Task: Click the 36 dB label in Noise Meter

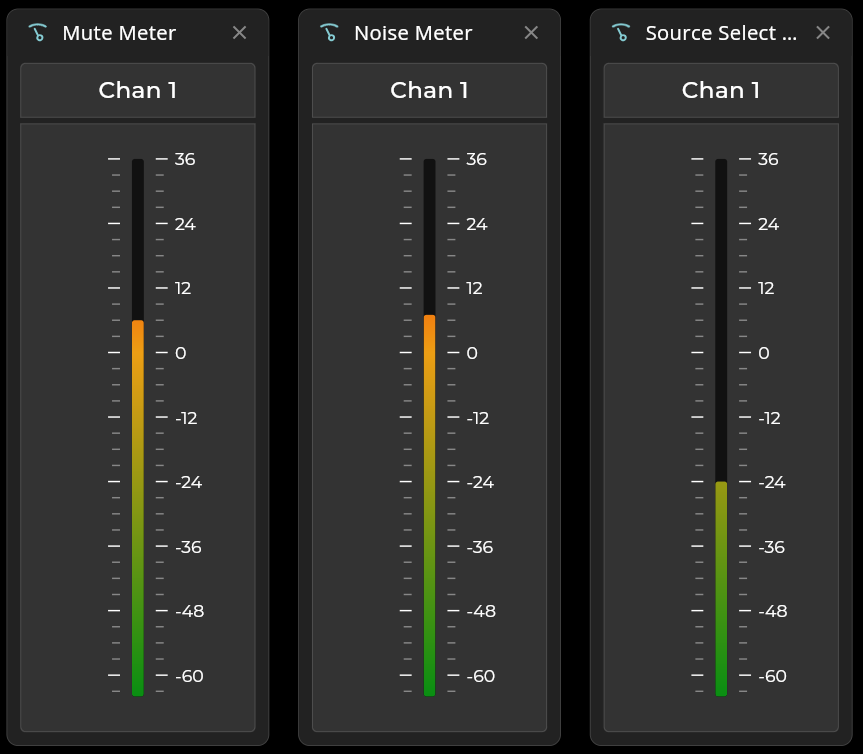Action: point(477,159)
